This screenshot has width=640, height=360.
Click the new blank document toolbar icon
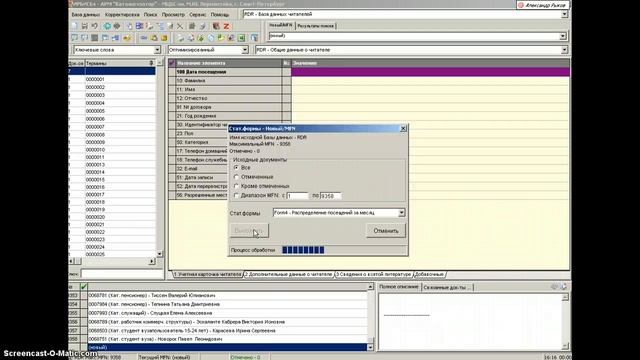pos(74,26)
